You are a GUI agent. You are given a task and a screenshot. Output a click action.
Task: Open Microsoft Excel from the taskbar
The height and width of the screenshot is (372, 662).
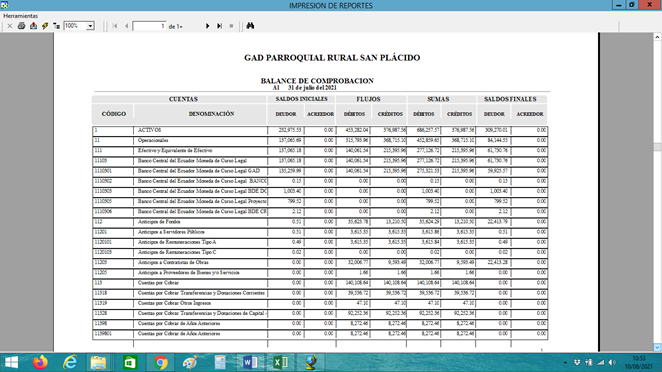pos(280,362)
